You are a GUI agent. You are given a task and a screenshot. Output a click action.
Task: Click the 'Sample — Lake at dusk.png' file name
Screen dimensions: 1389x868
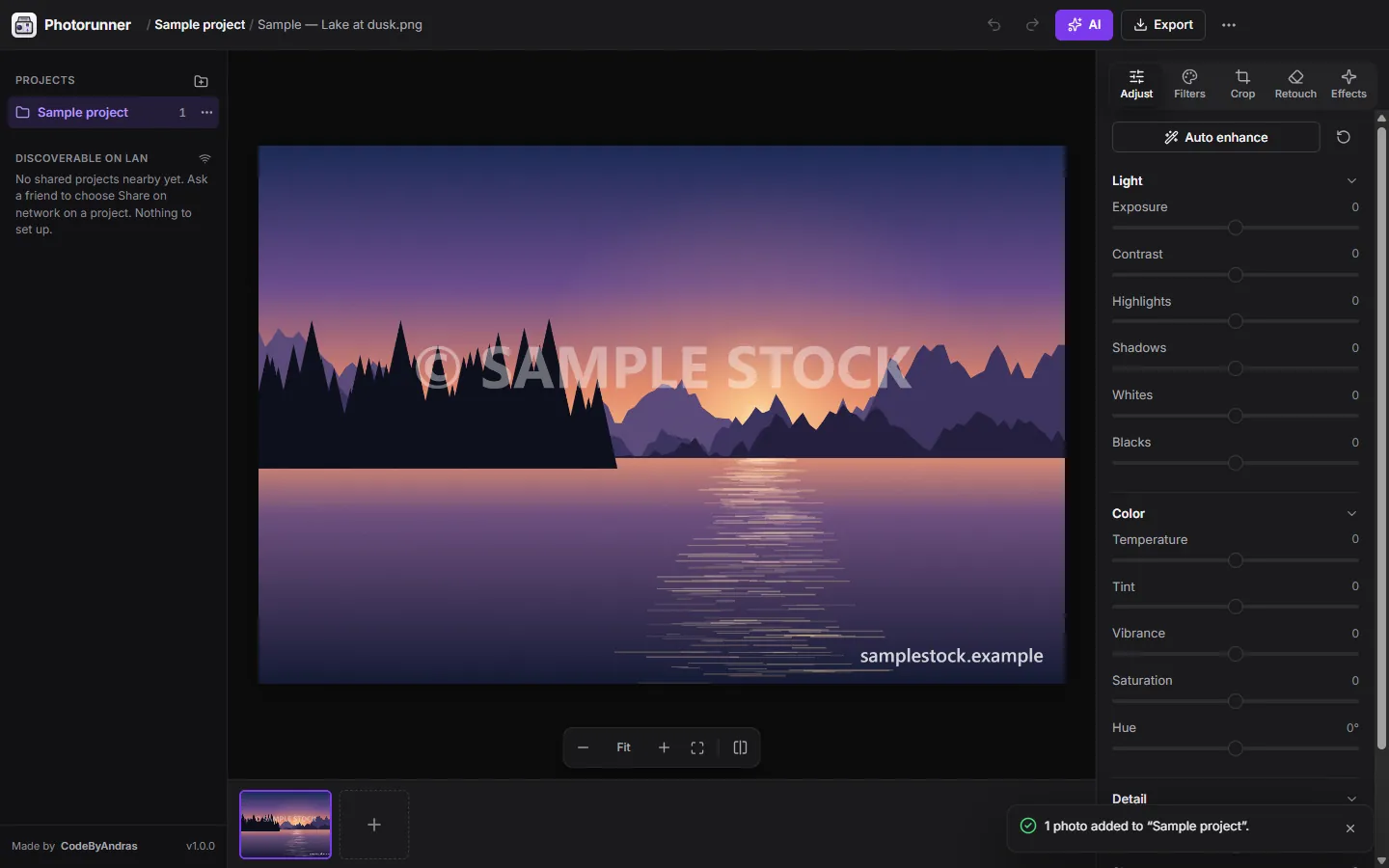340,25
